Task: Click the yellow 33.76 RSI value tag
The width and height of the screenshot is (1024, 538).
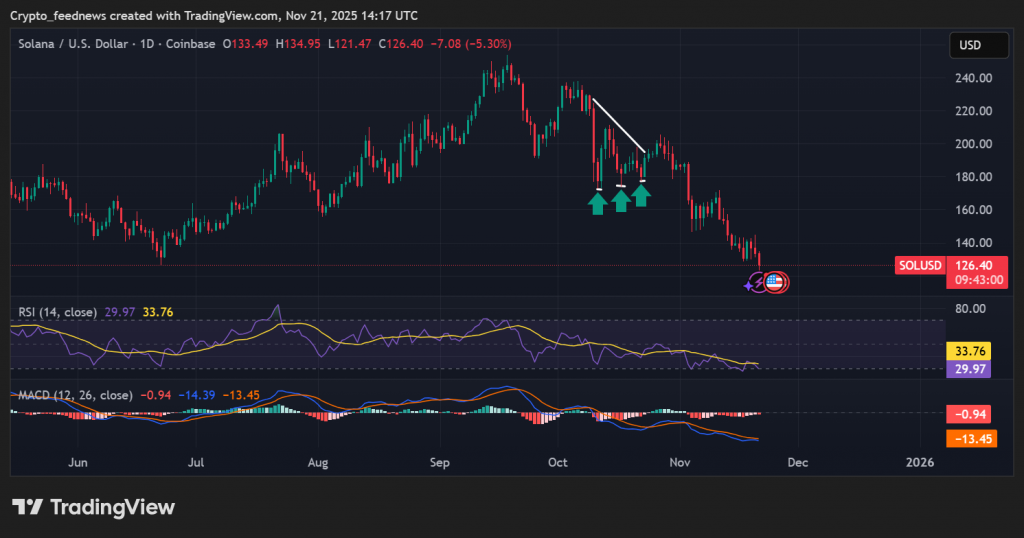Action: 966,351
